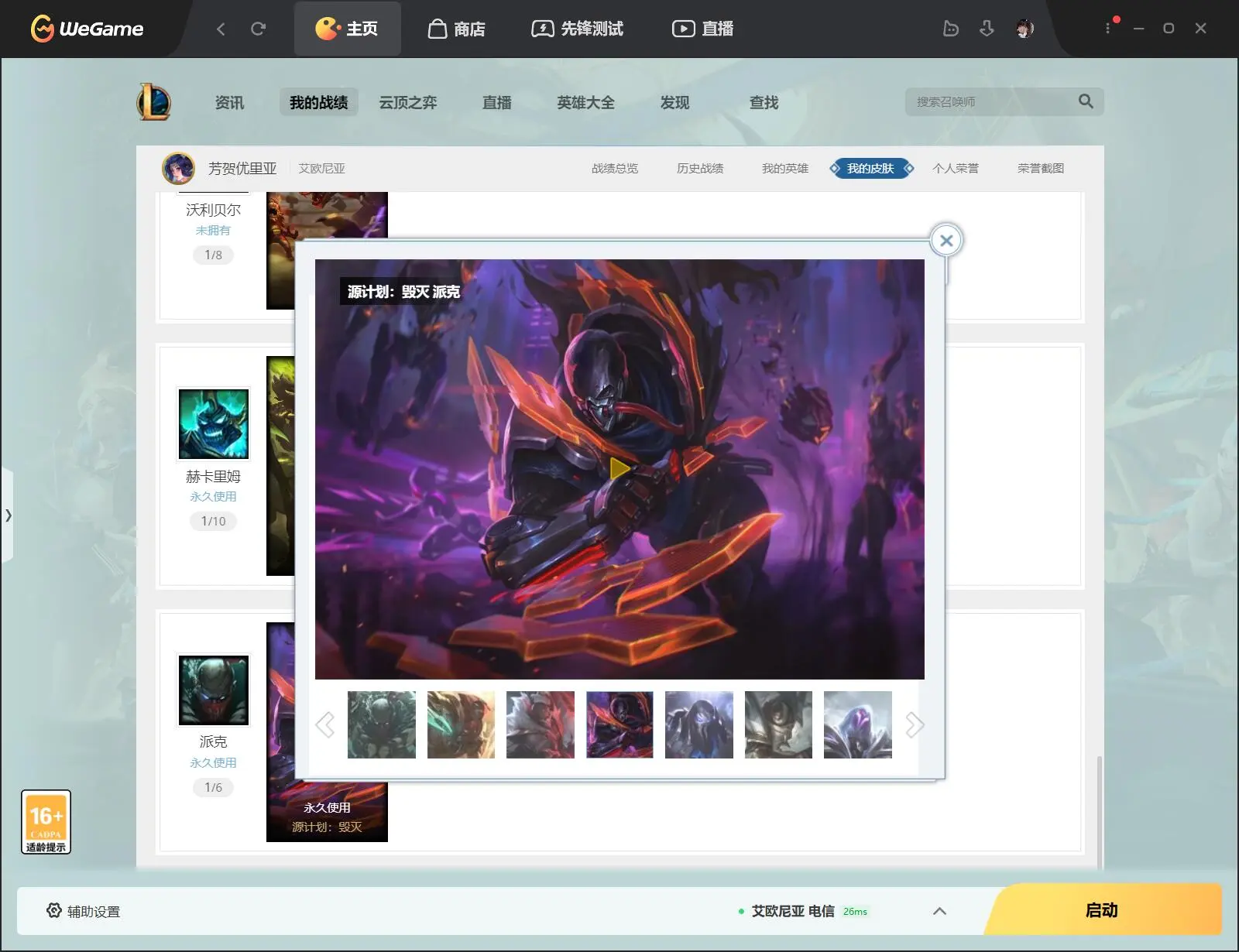Image resolution: width=1239 pixels, height=952 pixels.
Task: Open the 资讯 news menu
Action: [x=229, y=102]
